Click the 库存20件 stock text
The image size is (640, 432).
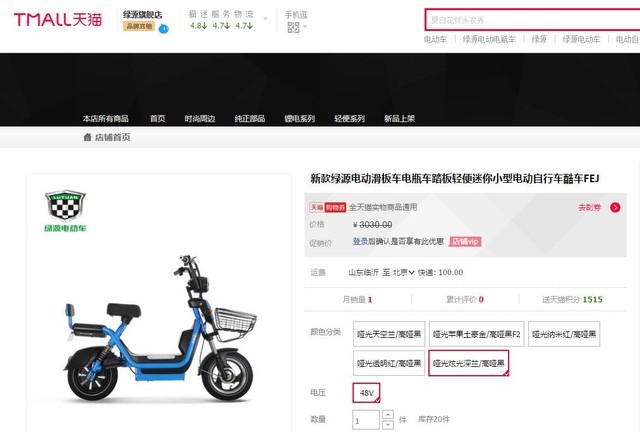click(x=434, y=419)
